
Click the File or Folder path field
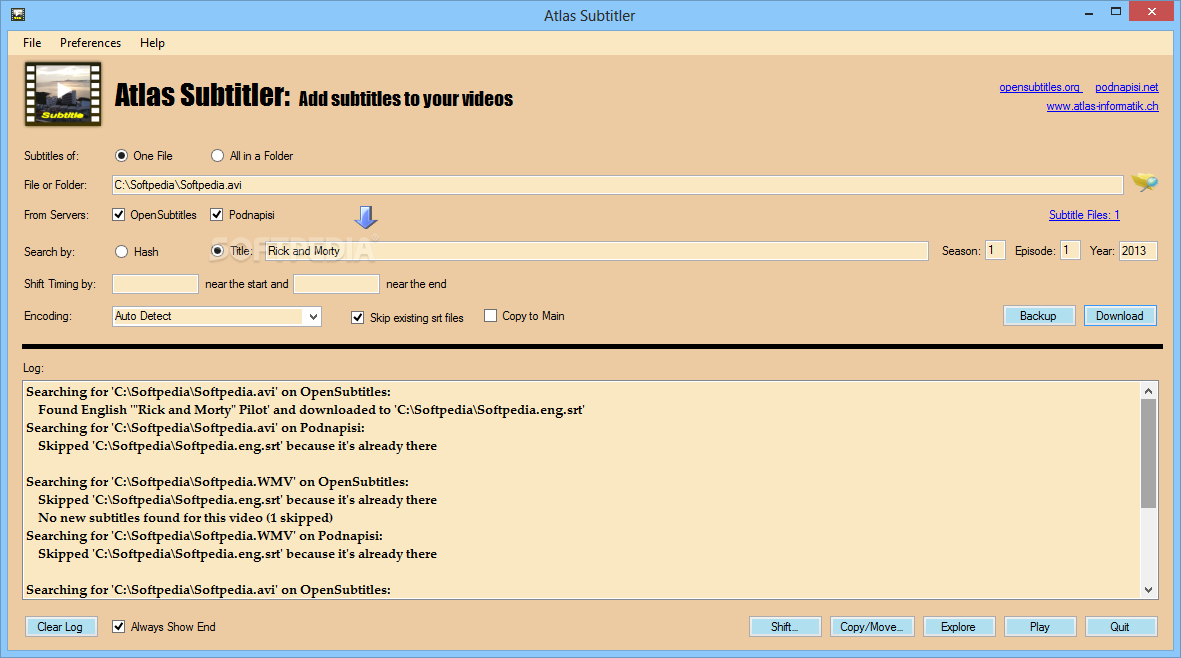(x=618, y=184)
